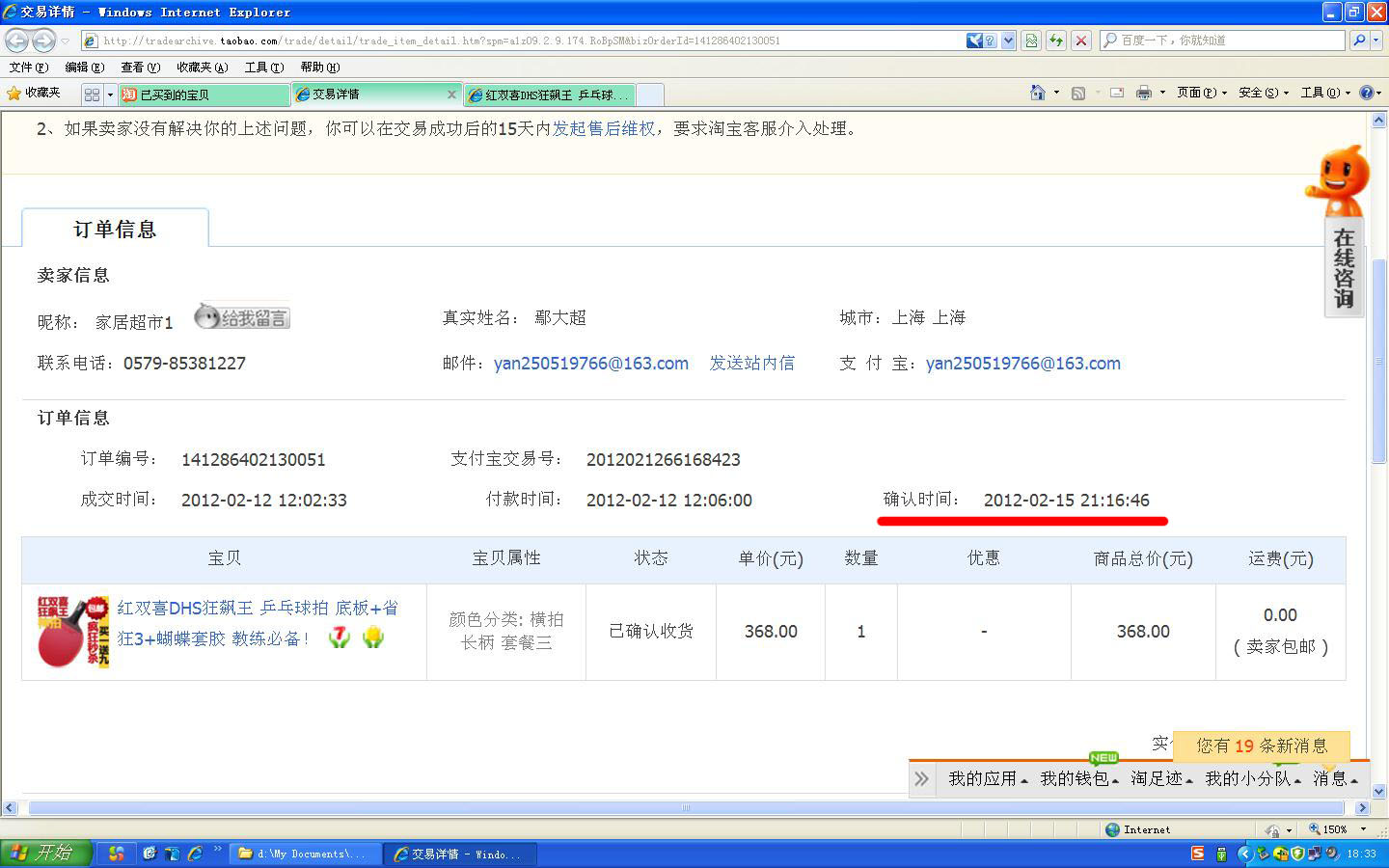1389x868 pixels.
Task: Click the RSS feeds icon
Action: [1078, 94]
